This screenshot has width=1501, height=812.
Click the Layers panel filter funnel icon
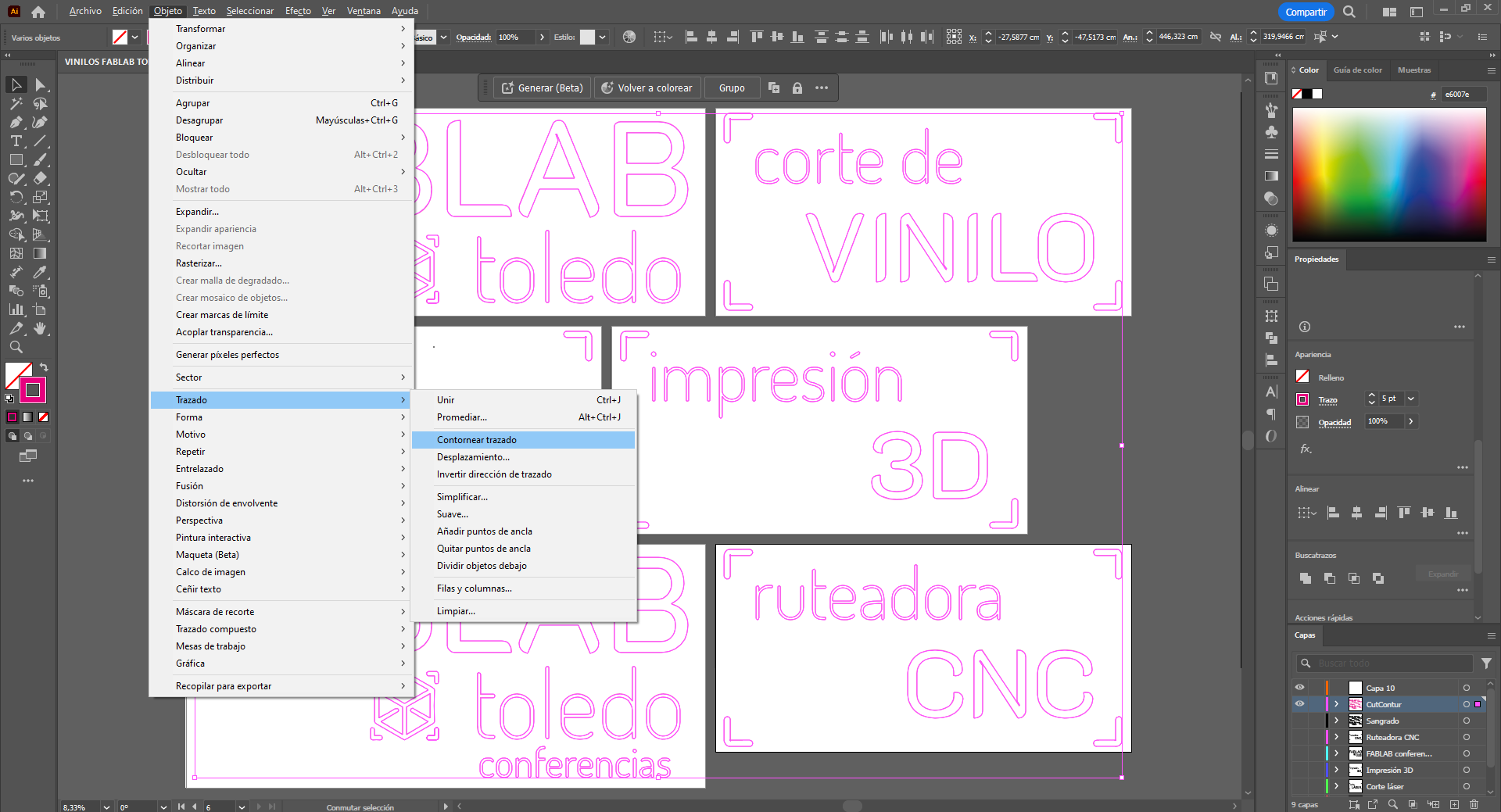(1486, 664)
